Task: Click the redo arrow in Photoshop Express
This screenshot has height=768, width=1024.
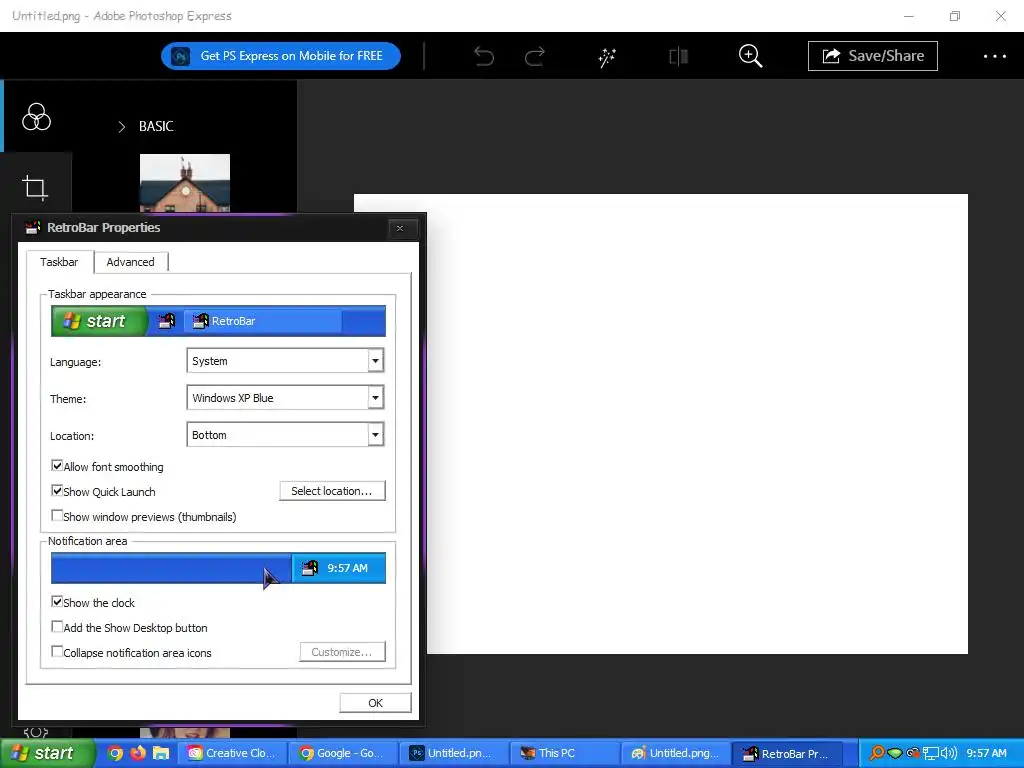Action: pos(535,57)
